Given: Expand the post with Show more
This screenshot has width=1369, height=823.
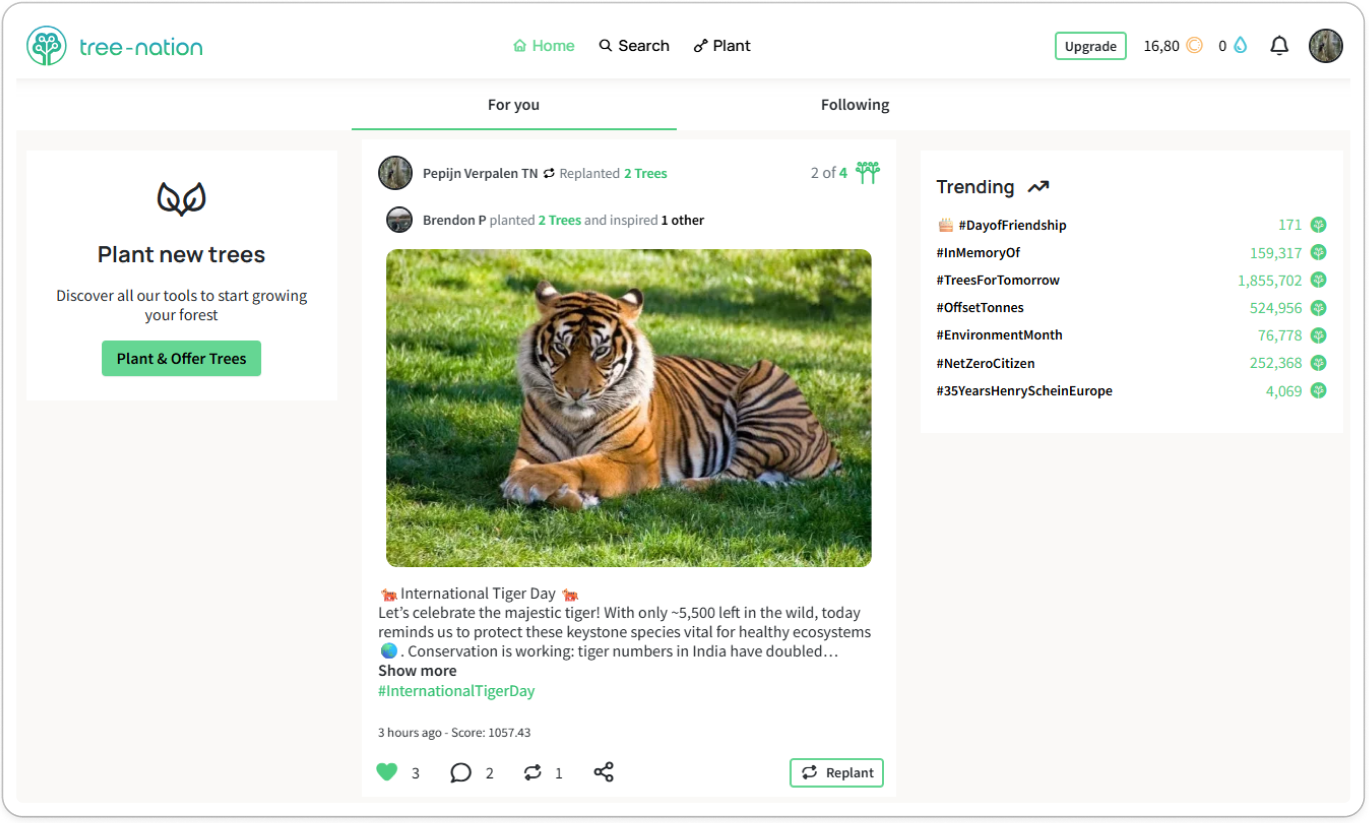Looking at the screenshot, I should click(417, 671).
